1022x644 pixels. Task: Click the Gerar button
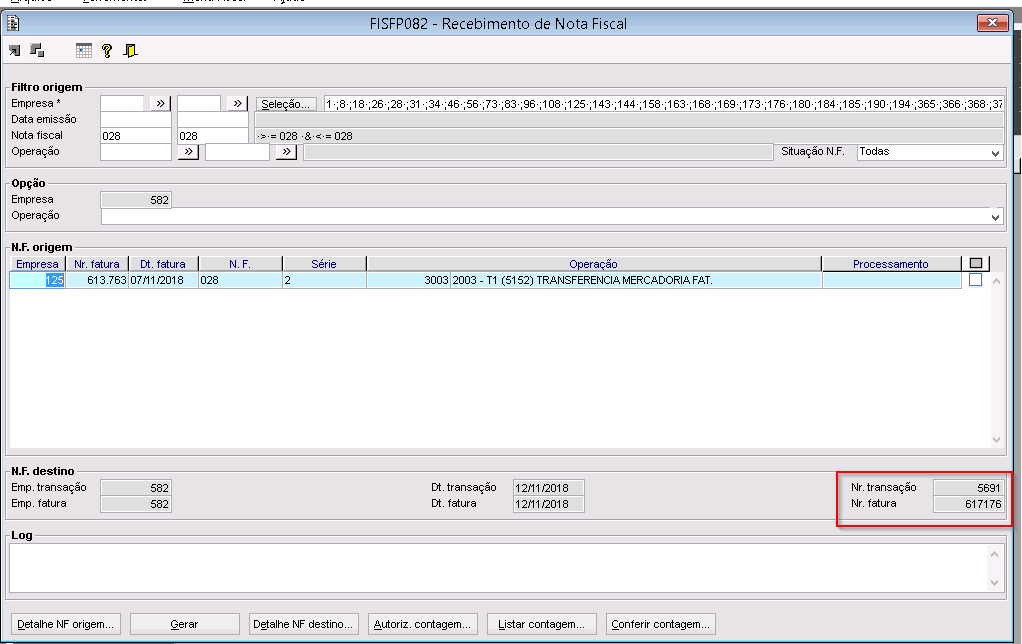[x=184, y=624]
